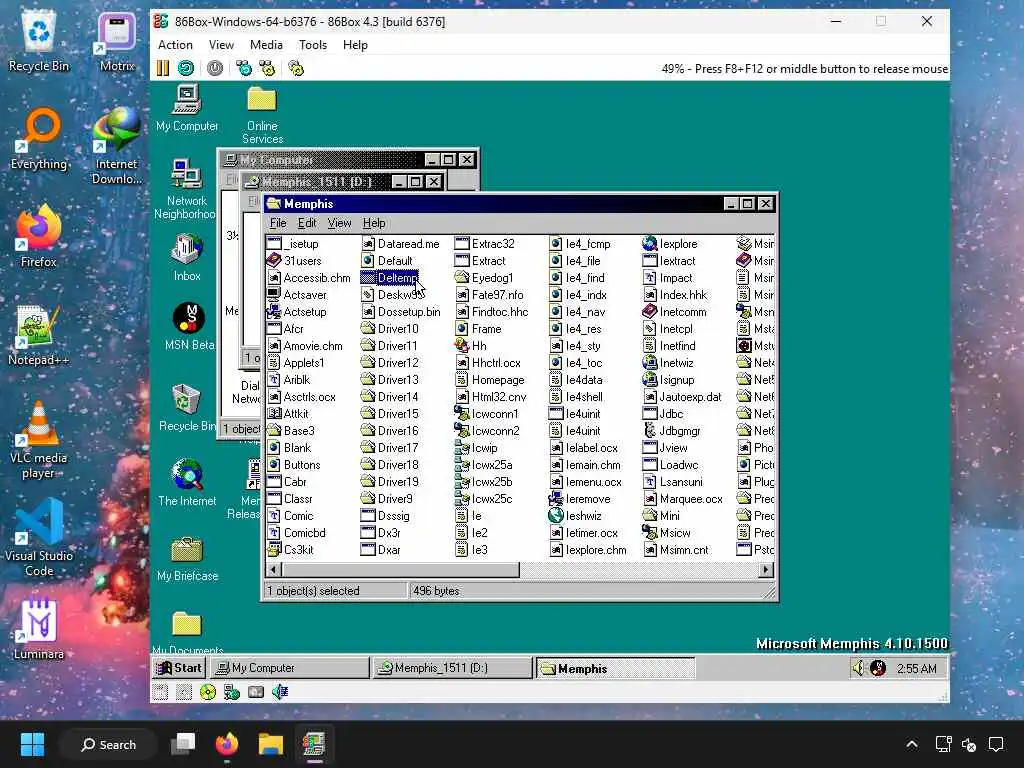Viewport: 1024px width, 768px height.
Task: Select the Dataread.me file
Action: point(400,244)
